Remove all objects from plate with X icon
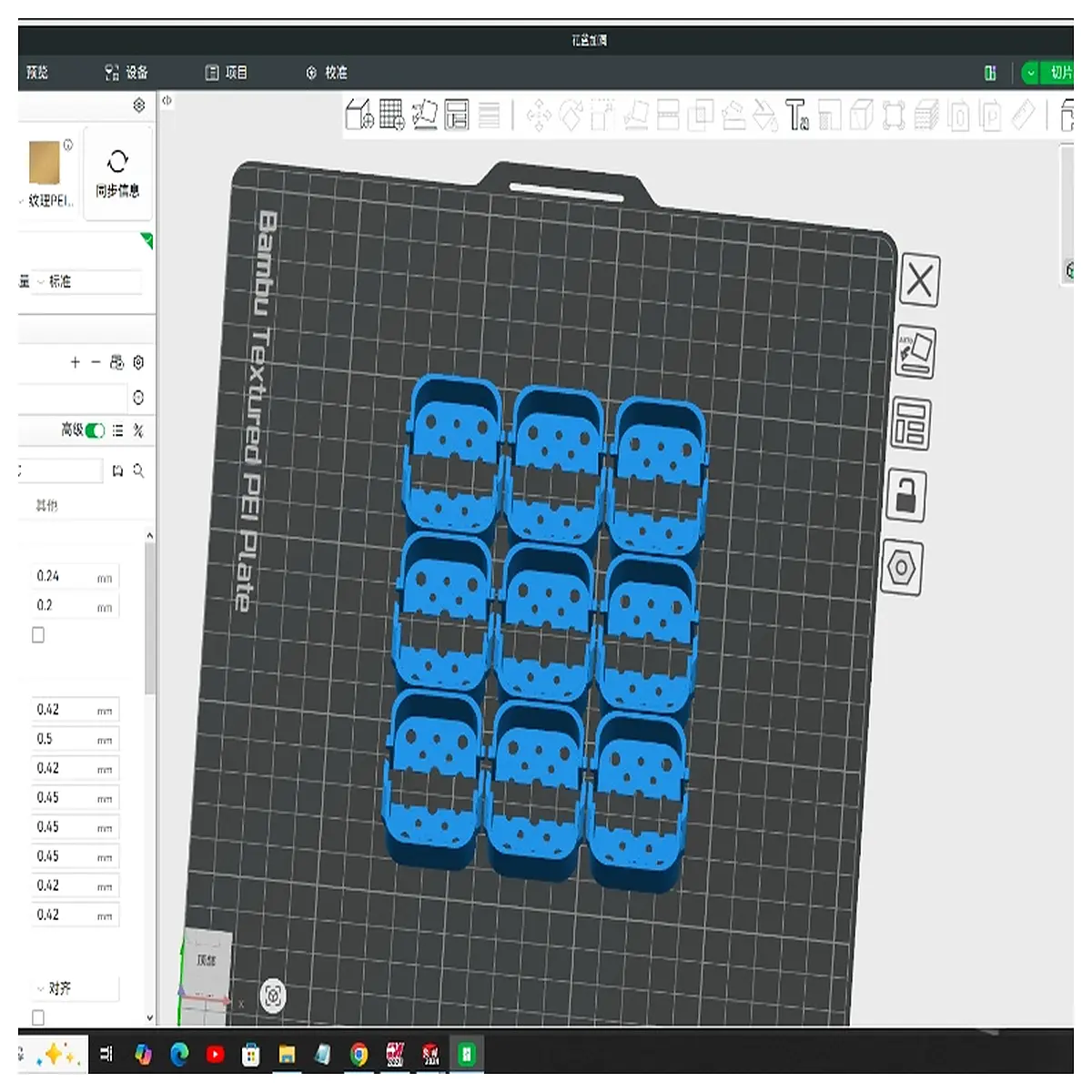The height and width of the screenshot is (1092, 1092). click(x=919, y=279)
